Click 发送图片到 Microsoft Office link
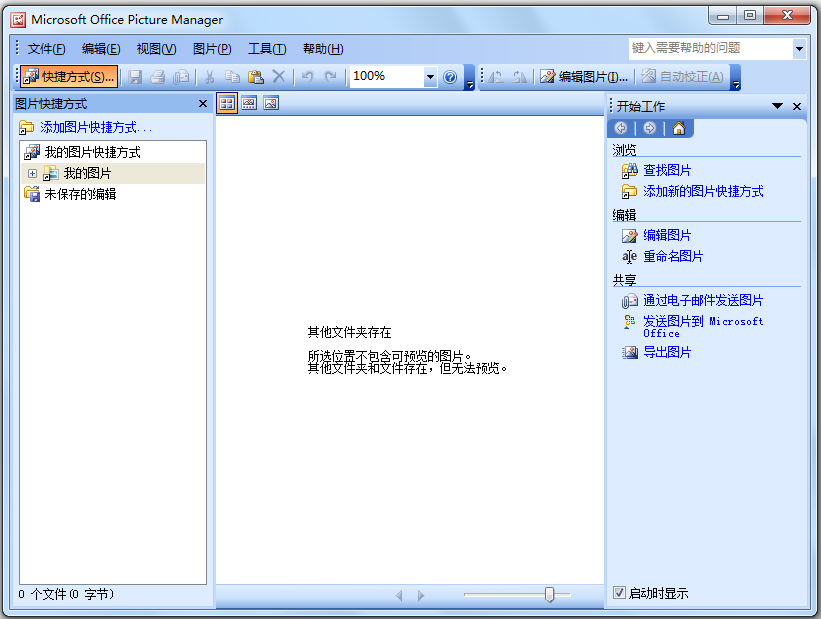This screenshot has width=821, height=619. tap(703, 327)
